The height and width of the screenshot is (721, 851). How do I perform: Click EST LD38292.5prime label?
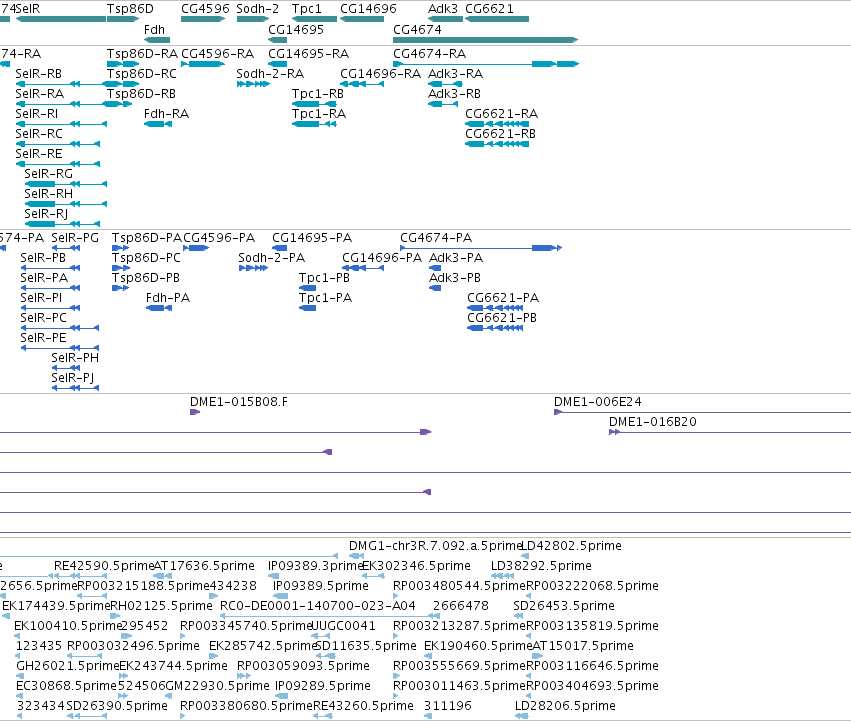coord(541,566)
